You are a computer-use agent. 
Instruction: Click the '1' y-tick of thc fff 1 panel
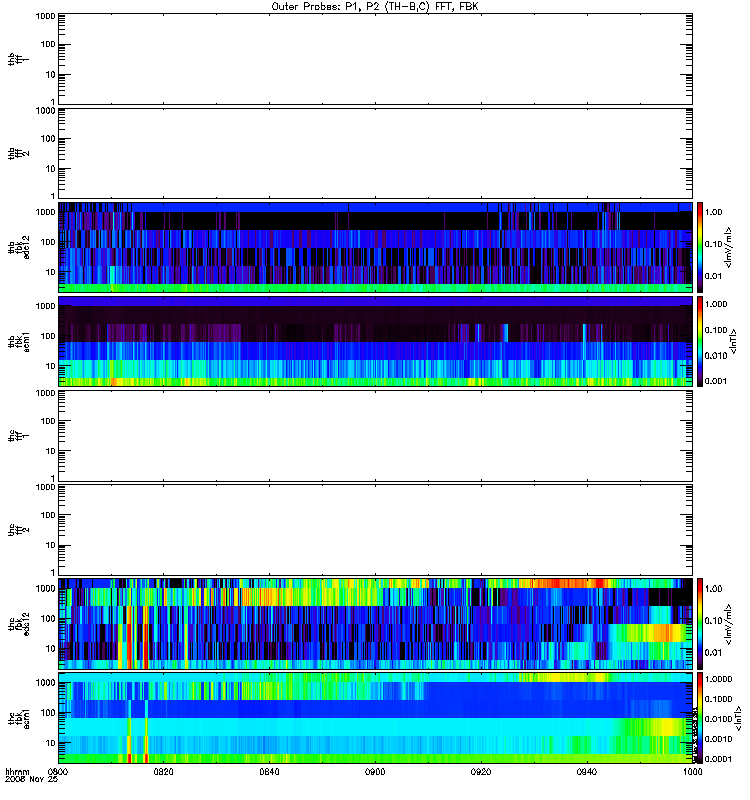tap(53, 478)
